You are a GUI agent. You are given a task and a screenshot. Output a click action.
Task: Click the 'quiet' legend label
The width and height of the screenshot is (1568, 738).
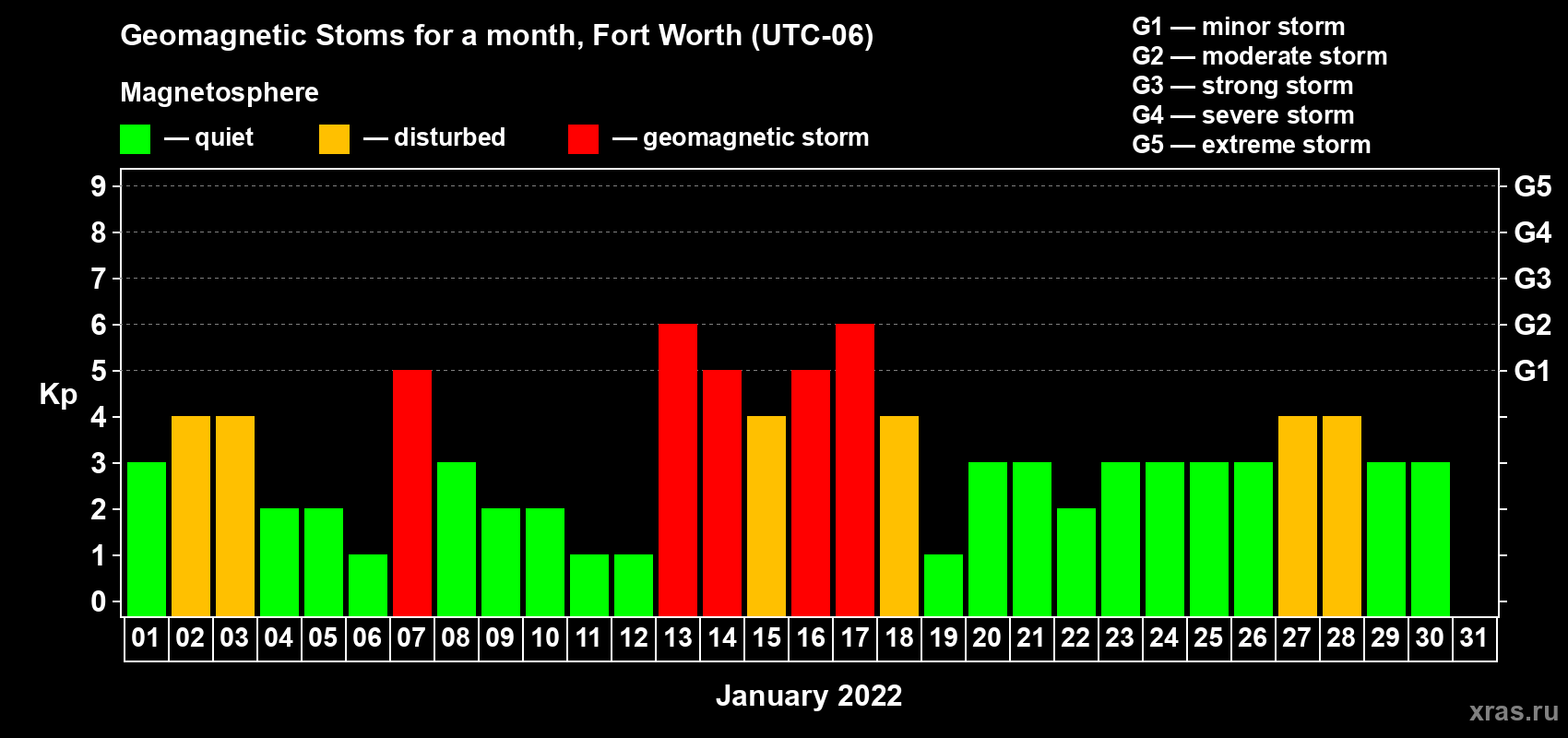point(224,137)
